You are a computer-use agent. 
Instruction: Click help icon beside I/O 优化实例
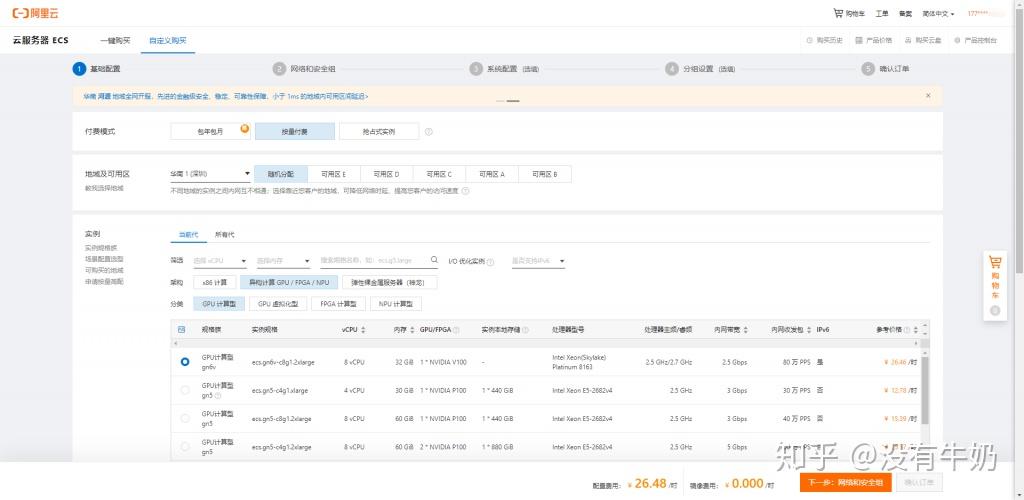(490, 262)
